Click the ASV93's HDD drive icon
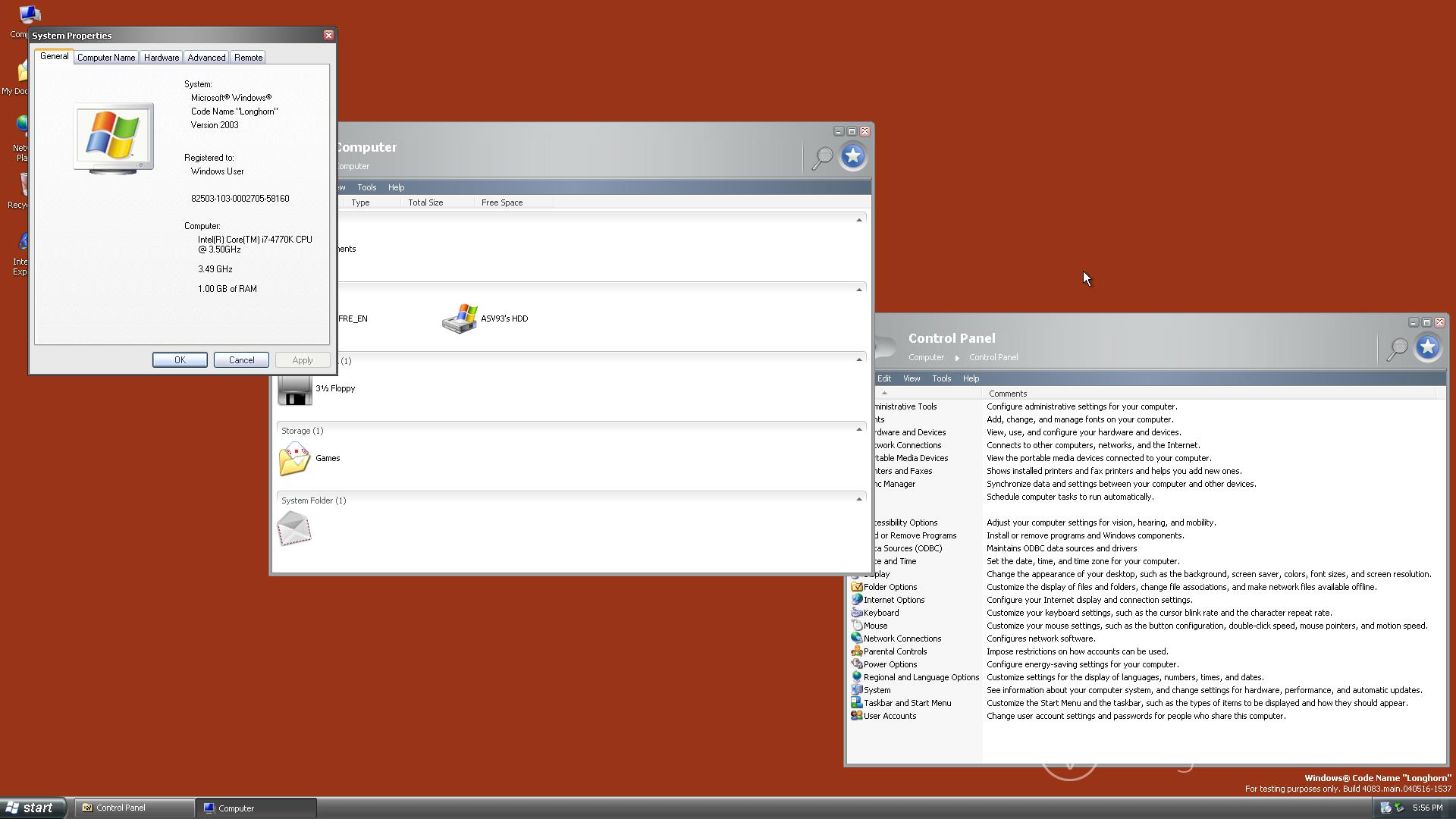 (460, 318)
